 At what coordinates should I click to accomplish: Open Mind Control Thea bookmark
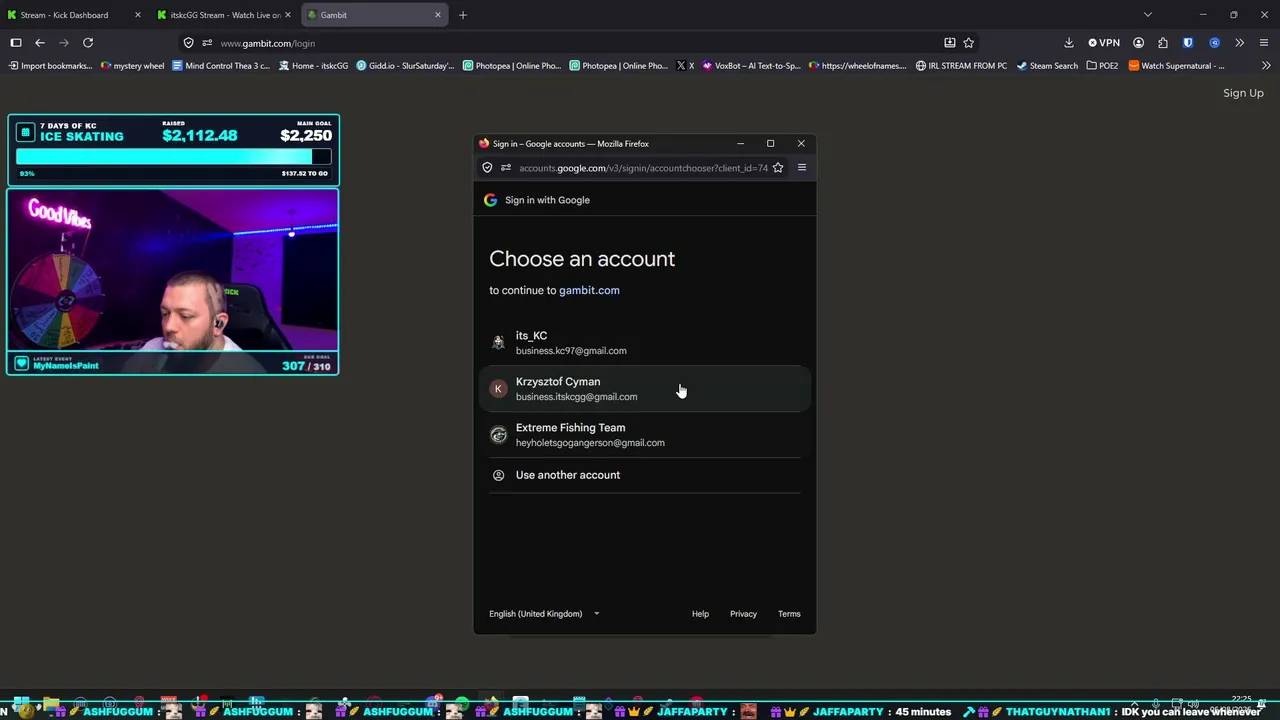[221, 66]
